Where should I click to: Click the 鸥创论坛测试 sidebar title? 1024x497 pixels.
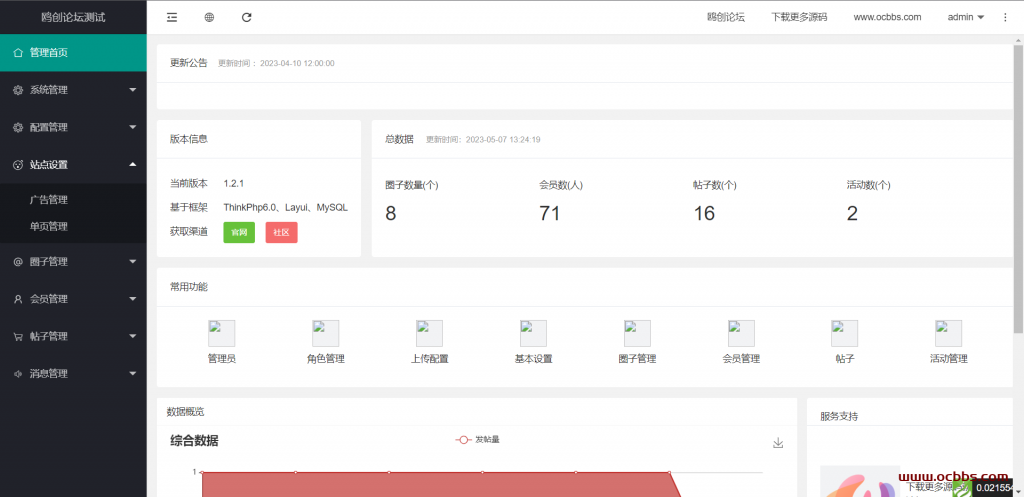tap(73, 18)
